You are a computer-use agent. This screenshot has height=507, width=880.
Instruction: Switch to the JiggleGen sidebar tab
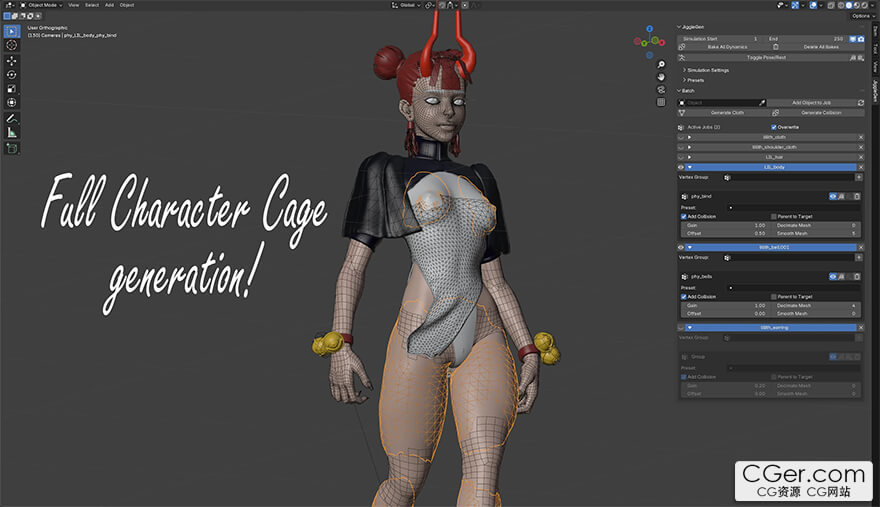pos(874,91)
